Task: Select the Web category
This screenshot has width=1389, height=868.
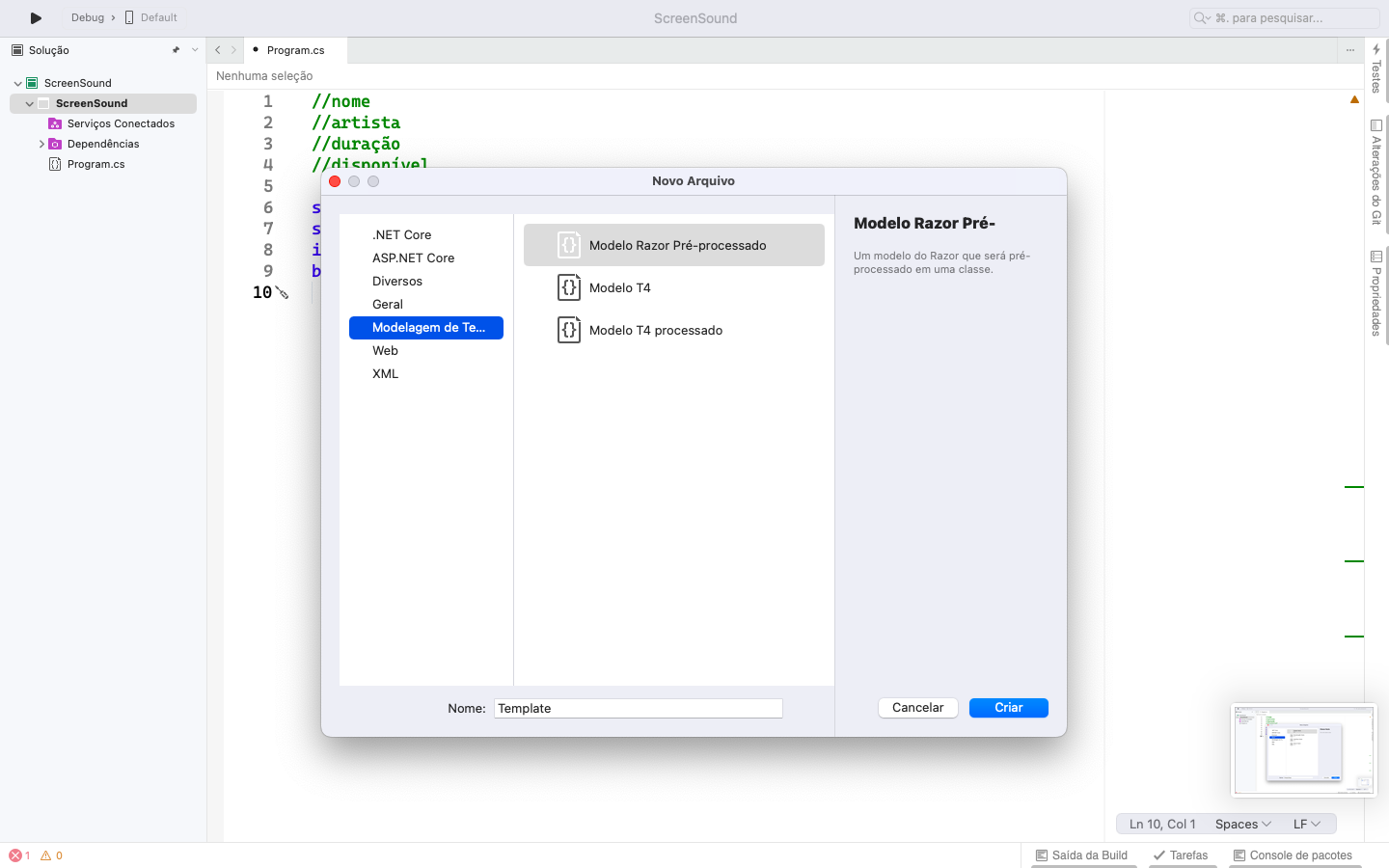Action: [x=426, y=350]
